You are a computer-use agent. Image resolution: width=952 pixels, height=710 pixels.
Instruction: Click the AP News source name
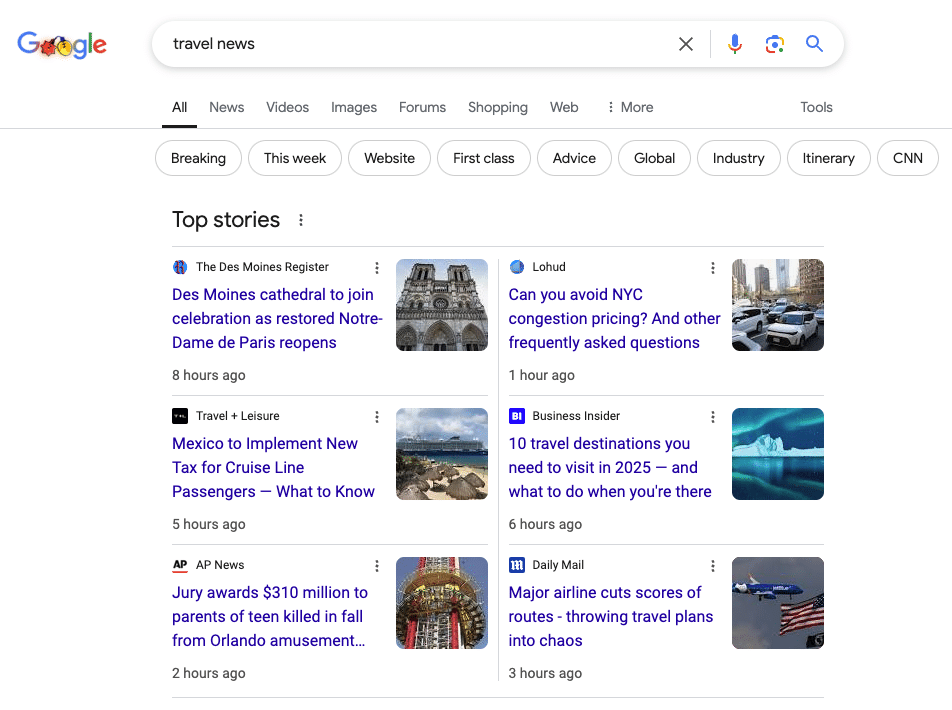220,565
